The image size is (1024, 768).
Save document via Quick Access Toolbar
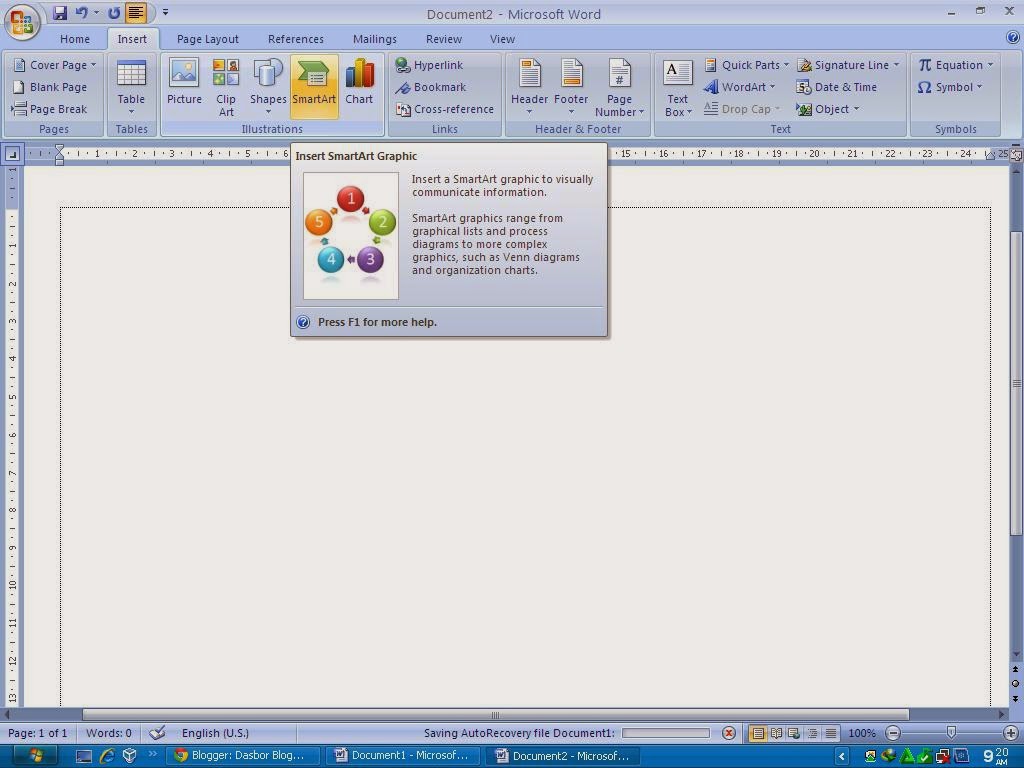coord(60,12)
